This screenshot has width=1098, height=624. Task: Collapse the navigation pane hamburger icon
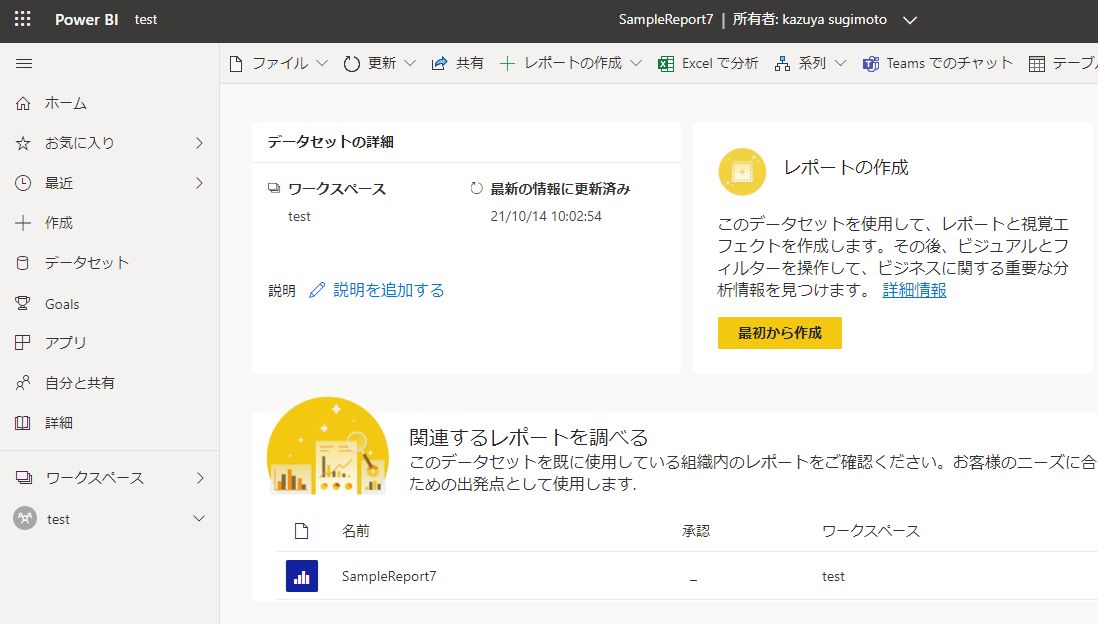click(x=24, y=63)
